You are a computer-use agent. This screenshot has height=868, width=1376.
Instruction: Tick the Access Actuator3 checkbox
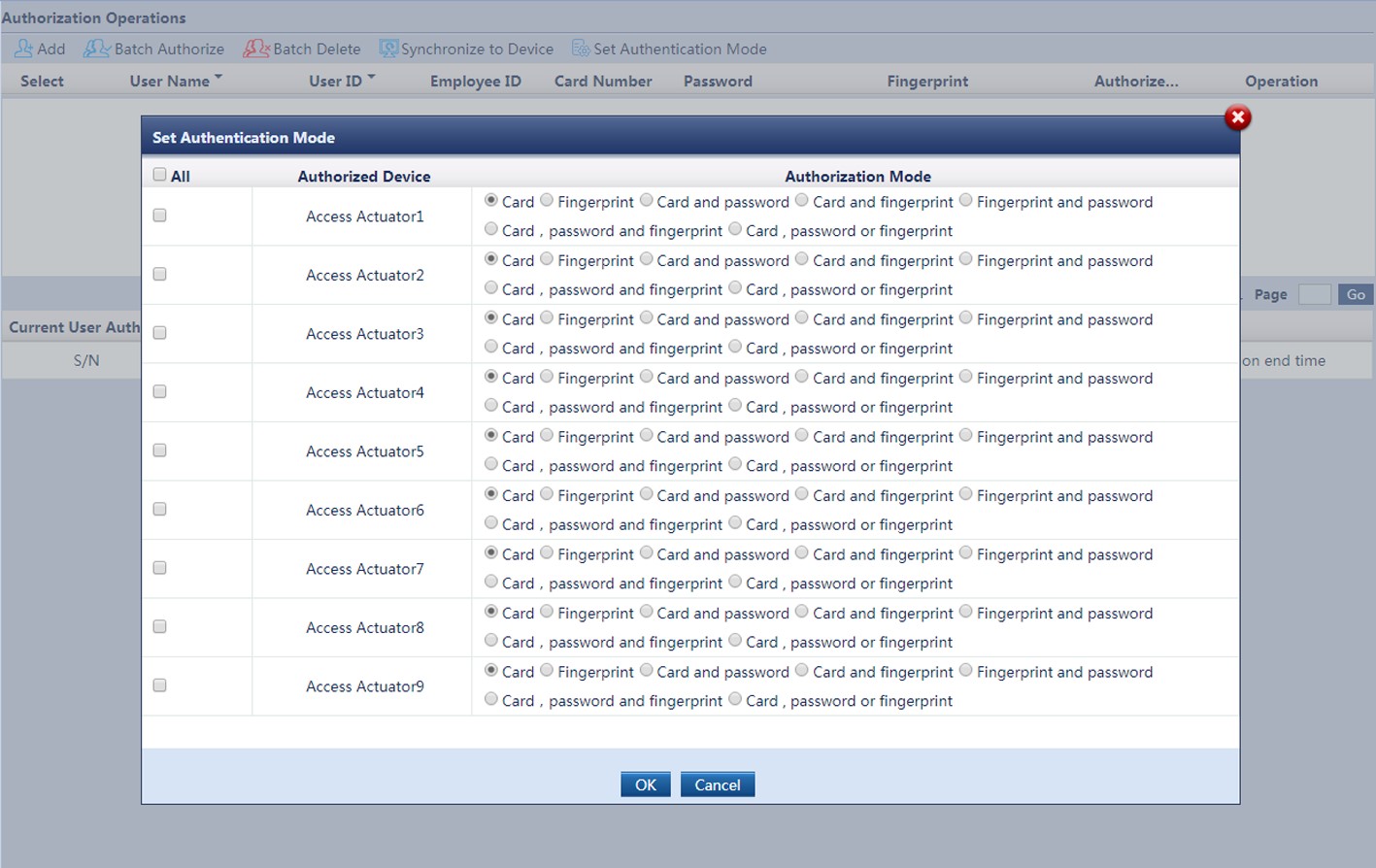pos(159,333)
